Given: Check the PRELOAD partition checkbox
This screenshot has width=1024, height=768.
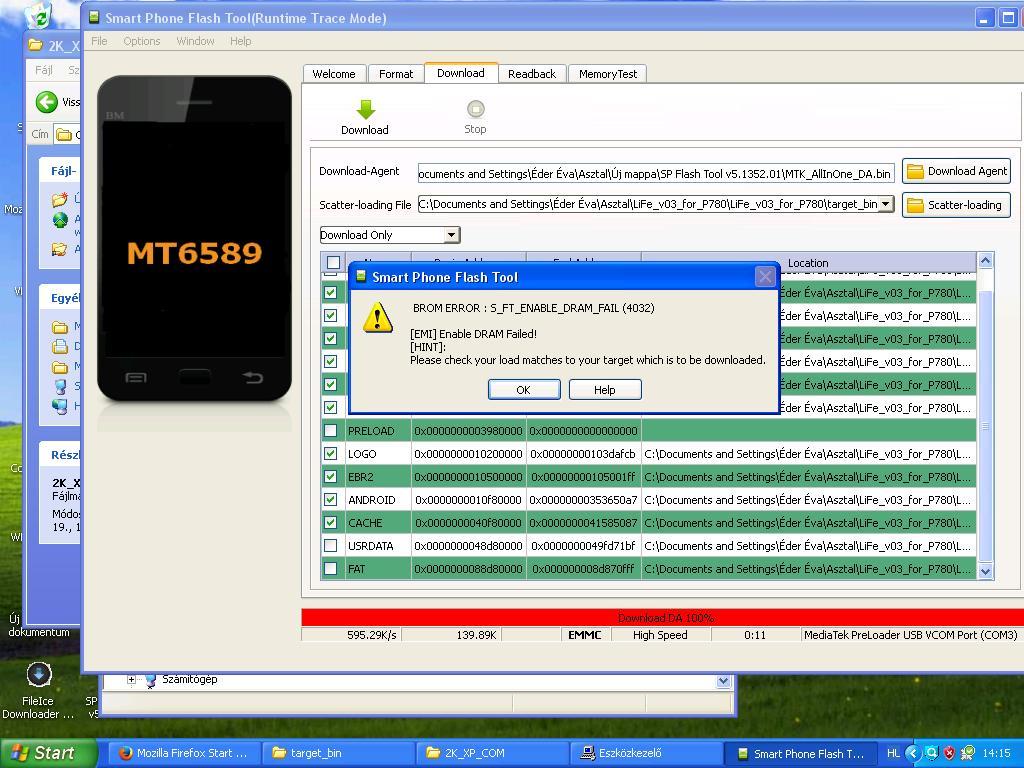Looking at the screenshot, I should coord(330,430).
